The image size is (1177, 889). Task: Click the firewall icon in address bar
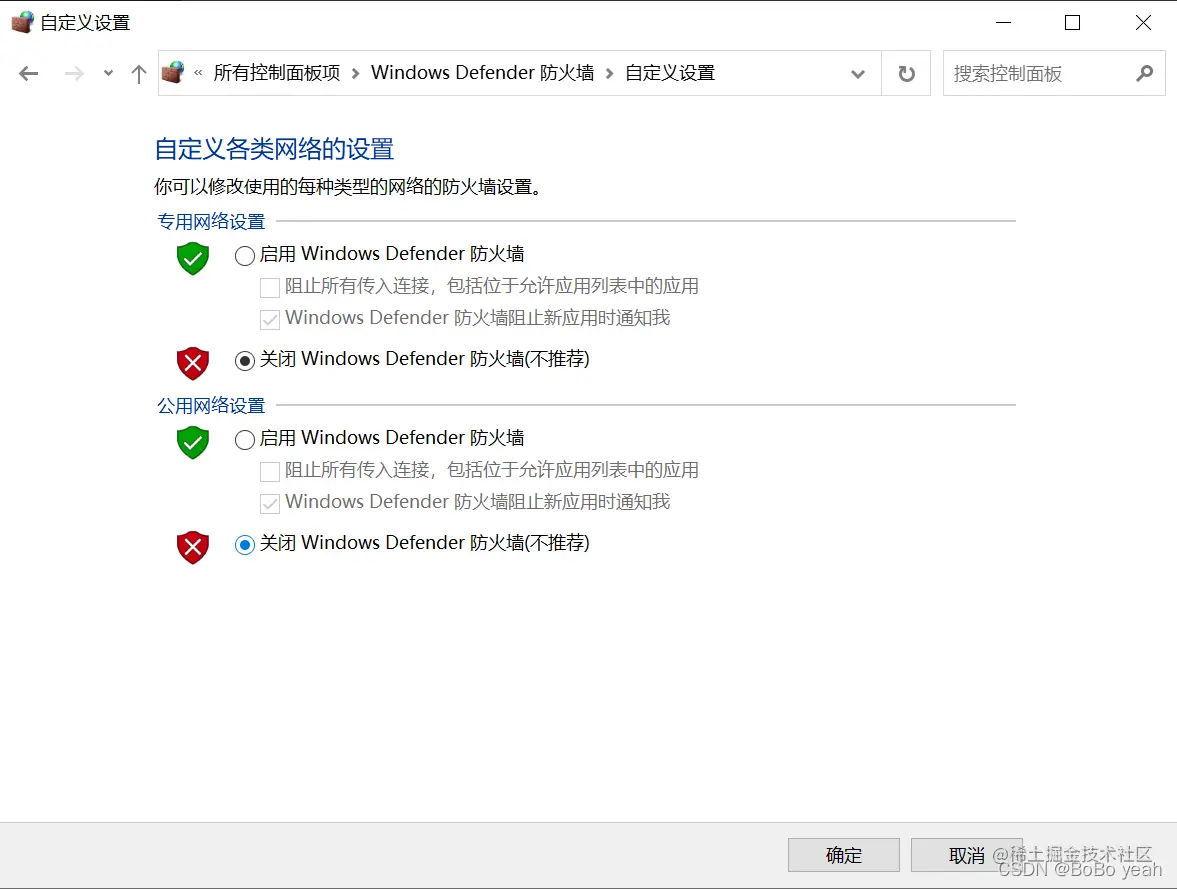coord(173,73)
